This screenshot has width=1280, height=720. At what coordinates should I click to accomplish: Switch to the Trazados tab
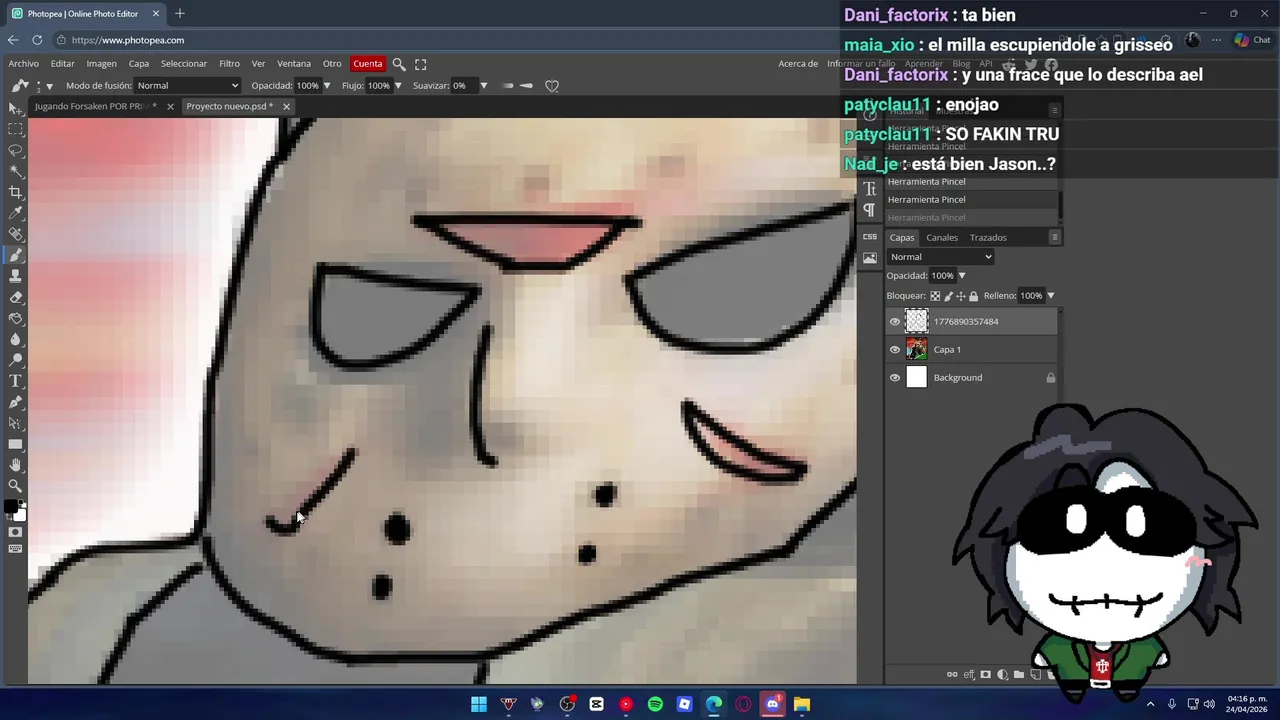click(x=988, y=238)
